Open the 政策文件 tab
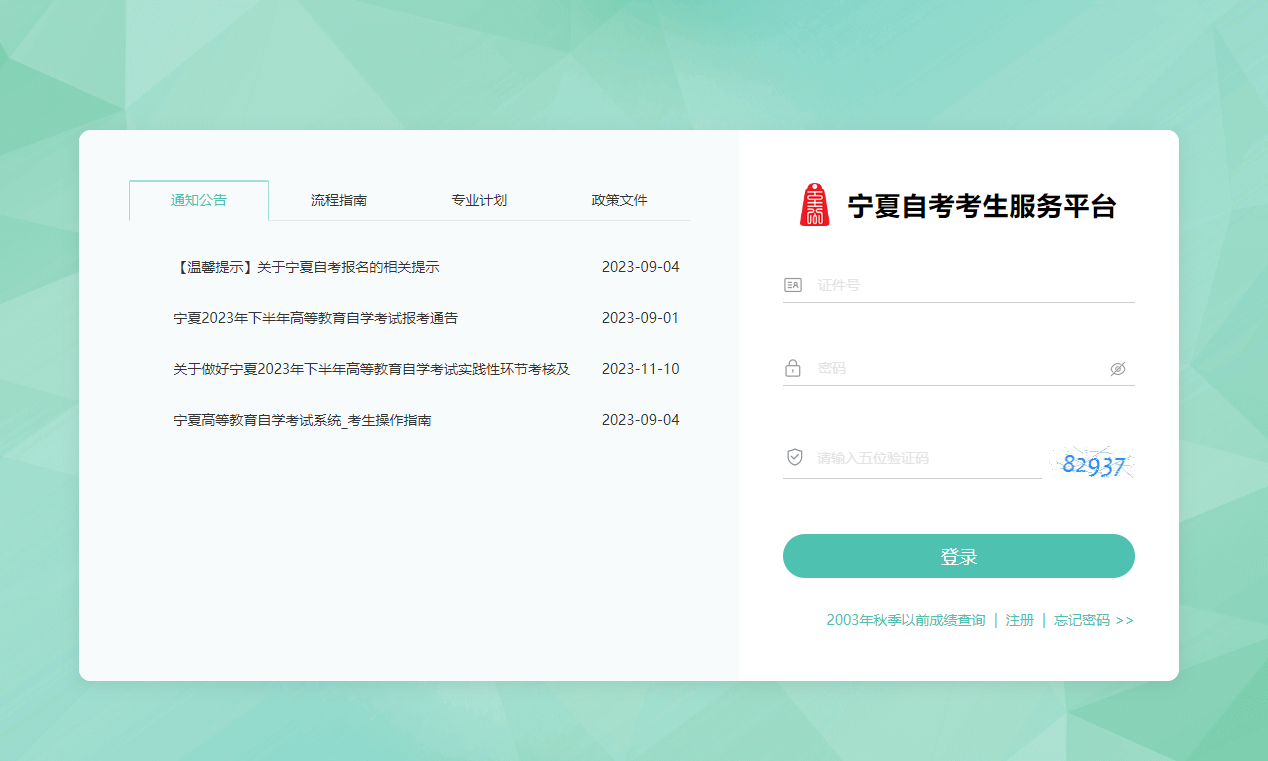The width and height of the screenshot is (1268, 761). (x=620, y=200)
